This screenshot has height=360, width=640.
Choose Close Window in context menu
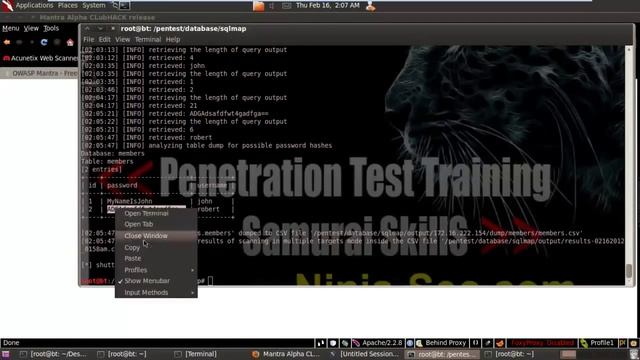(x=156, y=236)
